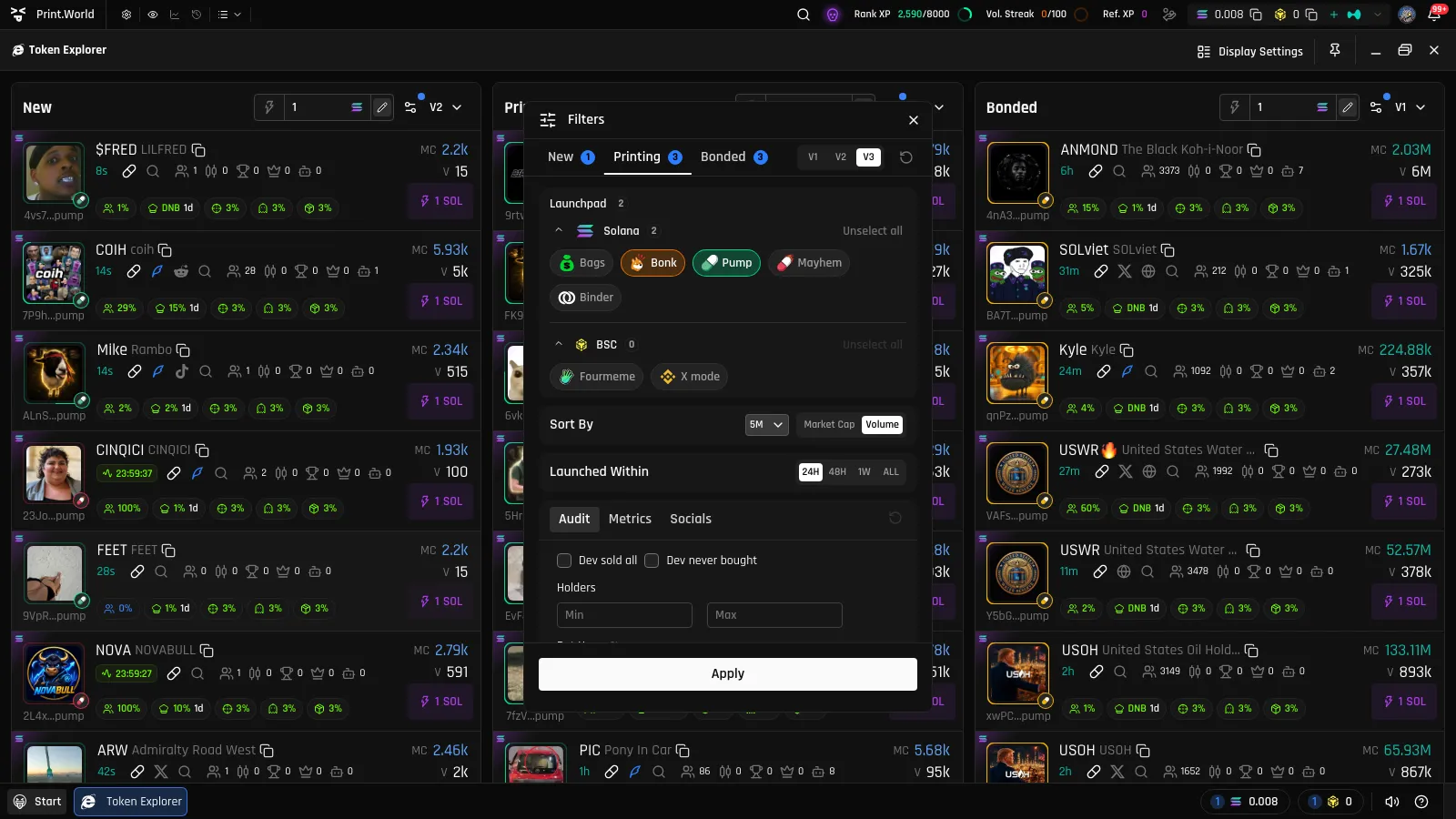Viewport: 1456px width, 819px height.
Task: Click the referral handshake icon
Action: pos(1169,15)
